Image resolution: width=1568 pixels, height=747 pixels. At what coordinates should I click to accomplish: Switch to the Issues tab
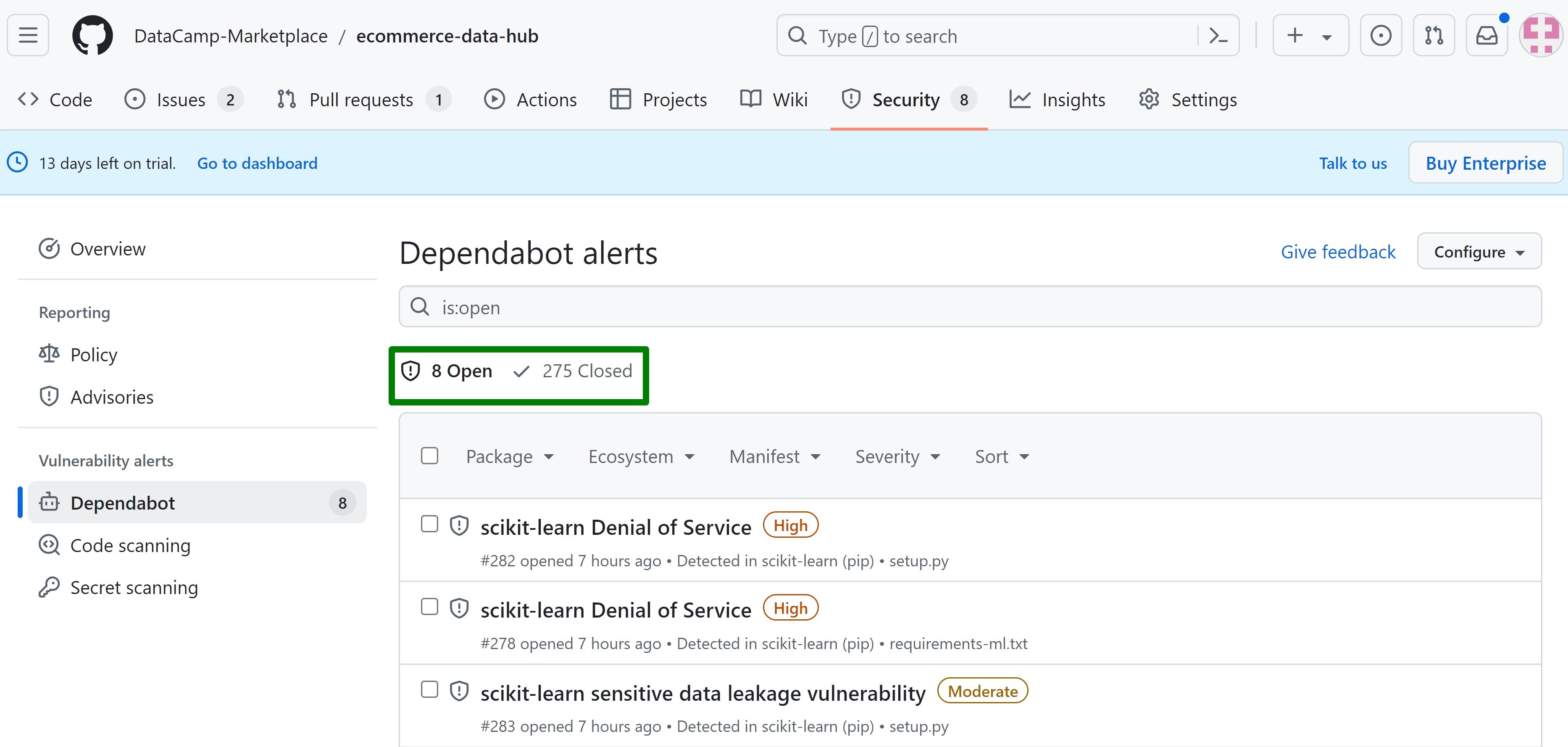click(x=183, y=99)
